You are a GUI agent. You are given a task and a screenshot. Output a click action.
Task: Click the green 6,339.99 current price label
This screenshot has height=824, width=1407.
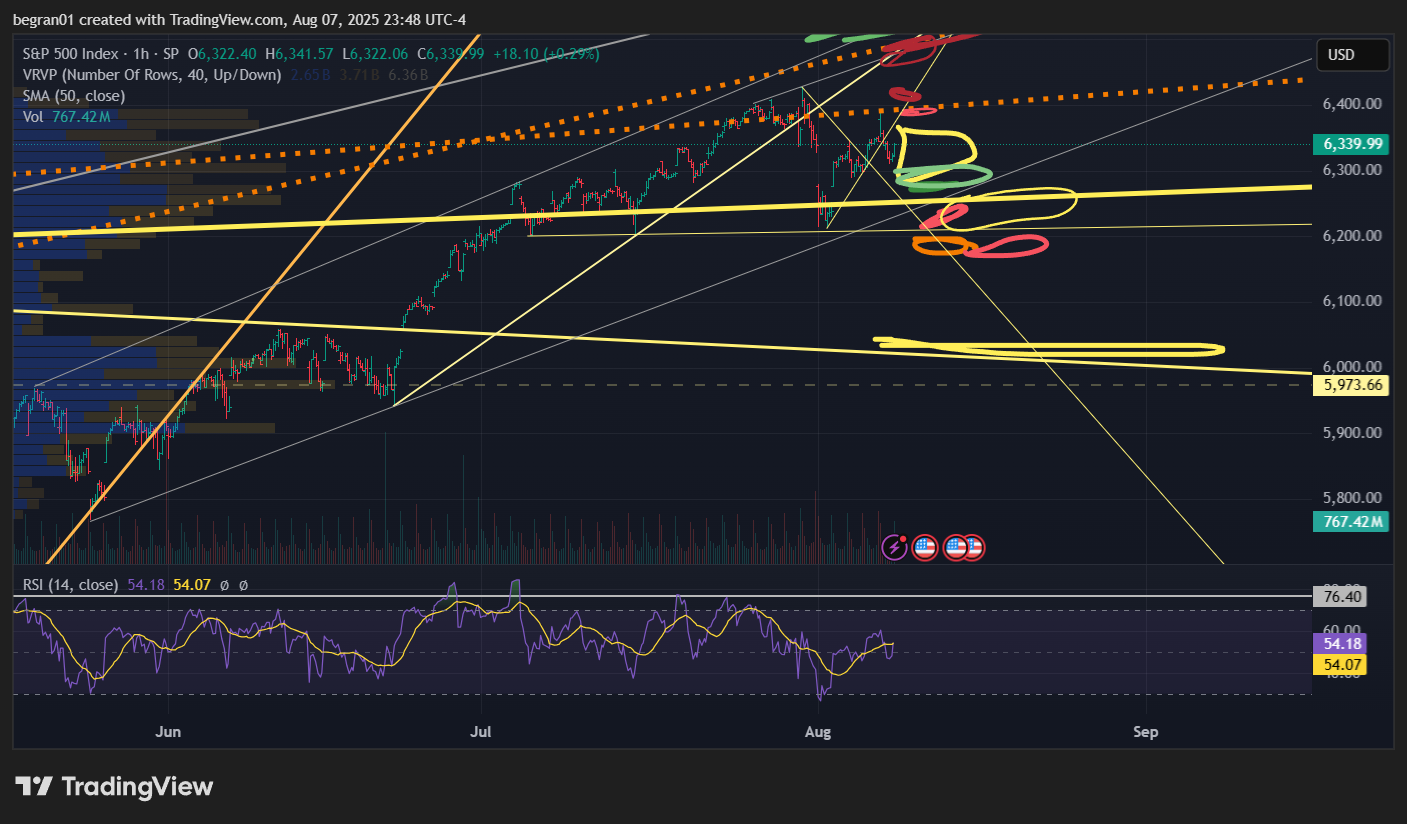pos(1352,144)
